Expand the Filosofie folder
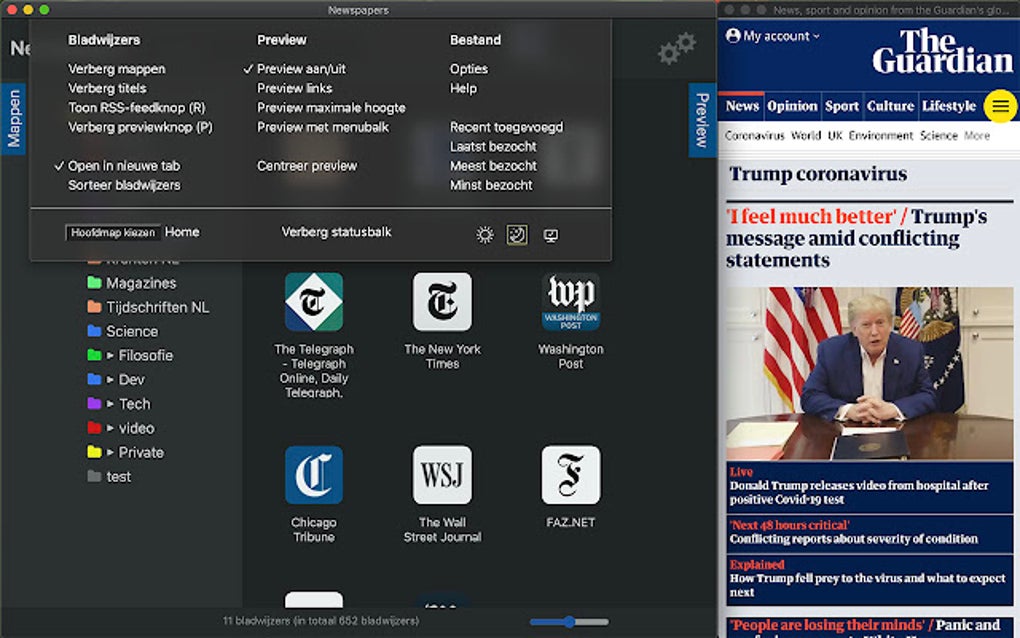The width and height of the screenshot is (1020, 638). point(110,356)
